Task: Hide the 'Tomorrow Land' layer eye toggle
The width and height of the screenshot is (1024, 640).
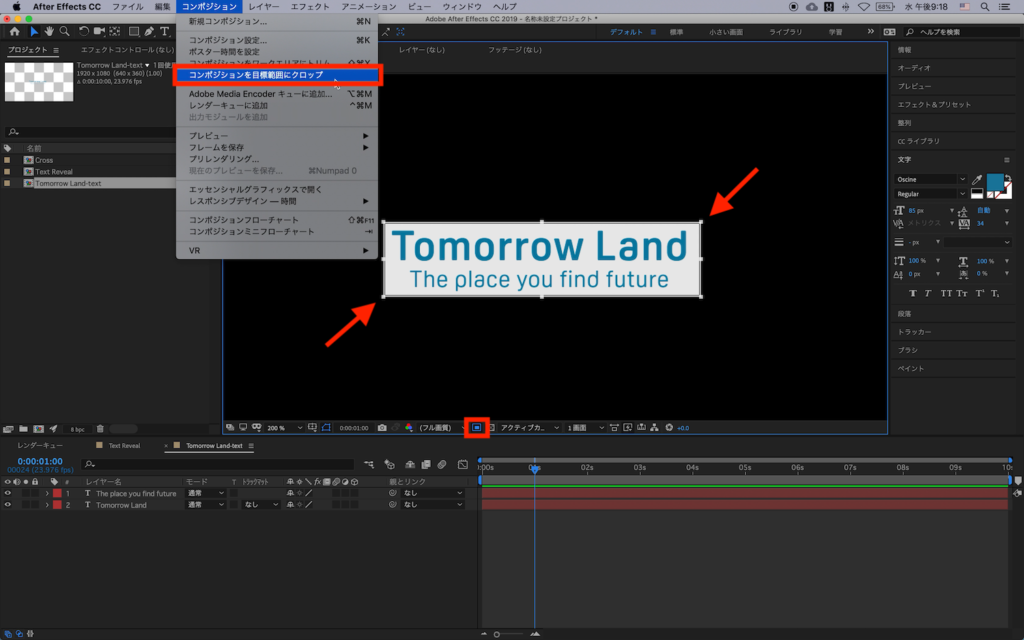Action: [x=8, y=505]
